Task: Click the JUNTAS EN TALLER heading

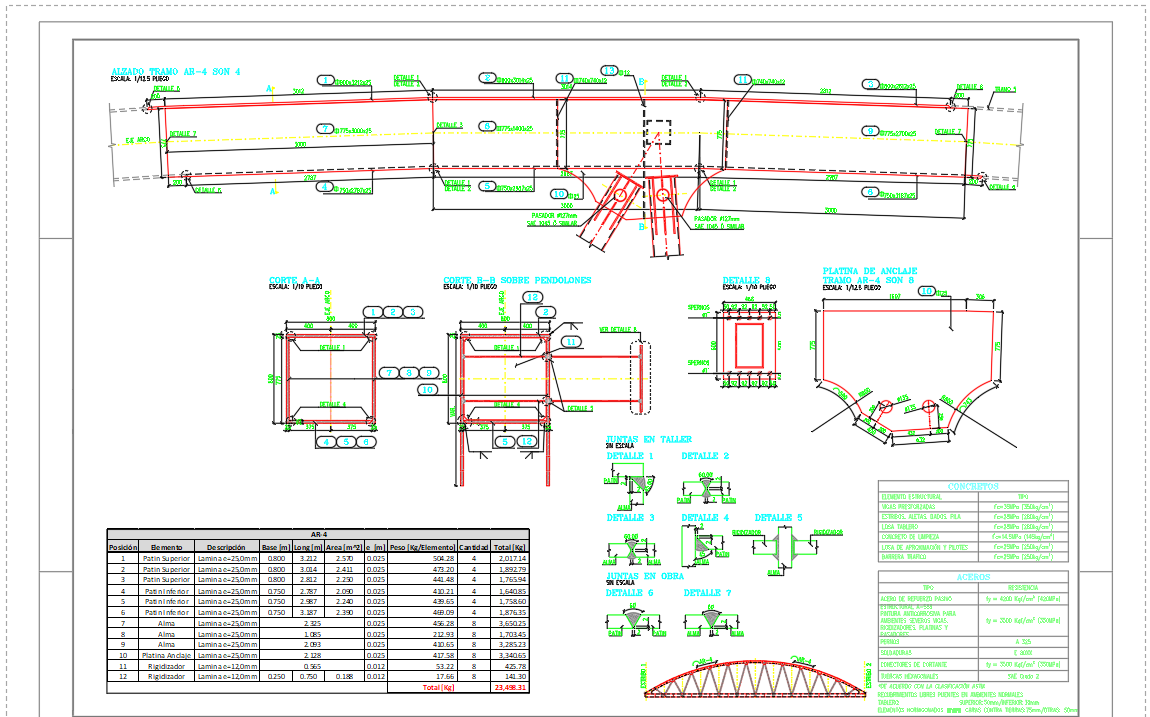Action: pyautogui.click(x=648, y=439)
